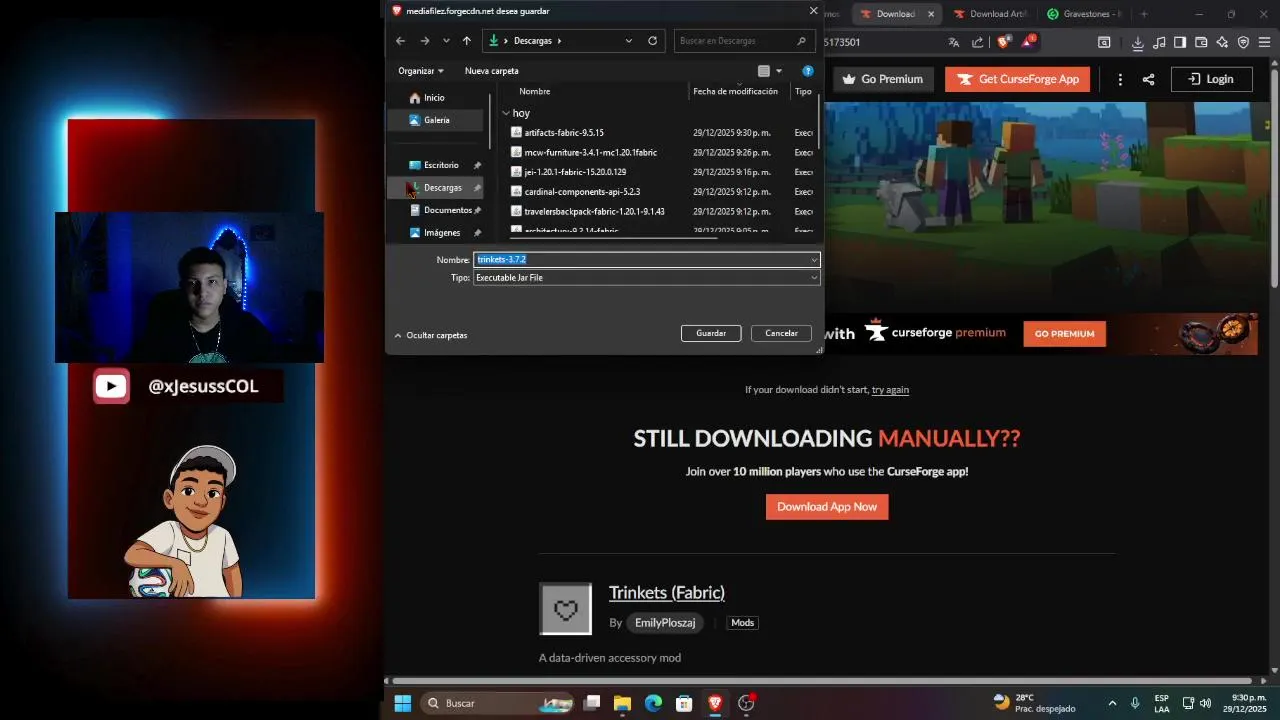Collapse the 'hoy' file group

(x=506, y=114)
